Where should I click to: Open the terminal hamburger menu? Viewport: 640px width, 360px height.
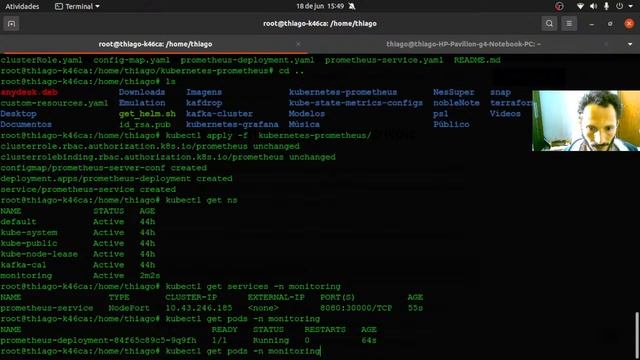pos(569,24)
